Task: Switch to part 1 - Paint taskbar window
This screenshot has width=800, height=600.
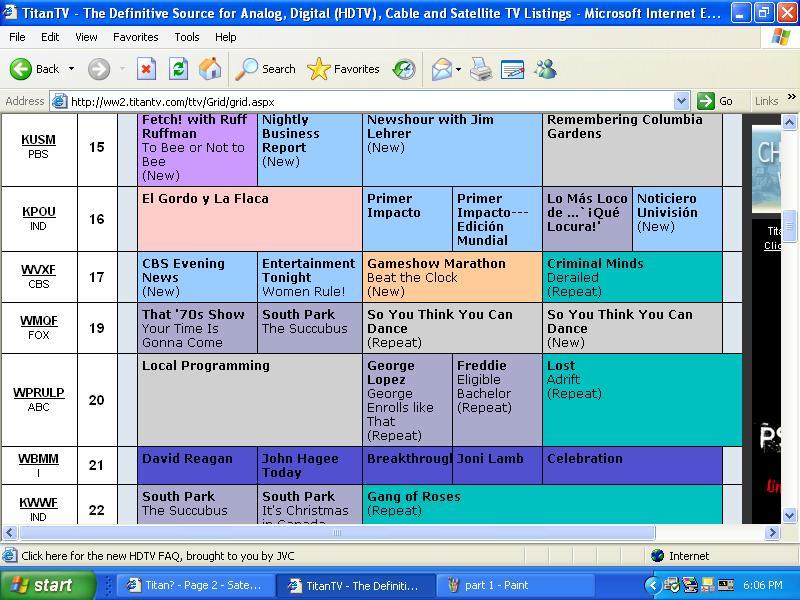Action: click(514, 585)
